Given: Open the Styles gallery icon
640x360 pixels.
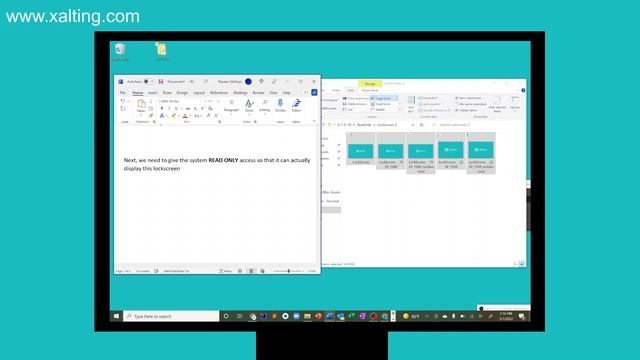Looking at the screenshot, I should (249, 104).
